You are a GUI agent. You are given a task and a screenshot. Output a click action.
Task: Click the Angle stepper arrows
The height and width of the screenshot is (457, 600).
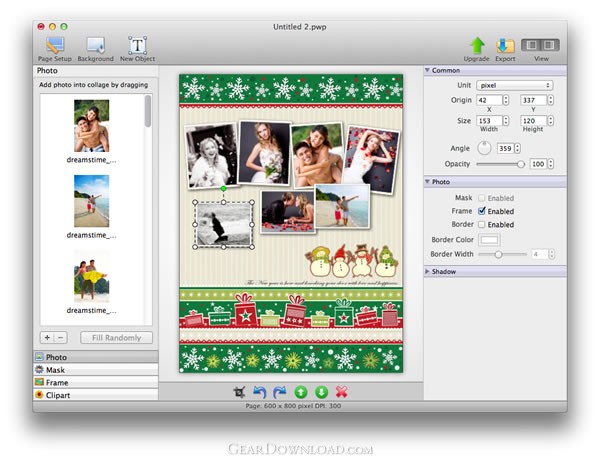(517, 148)
